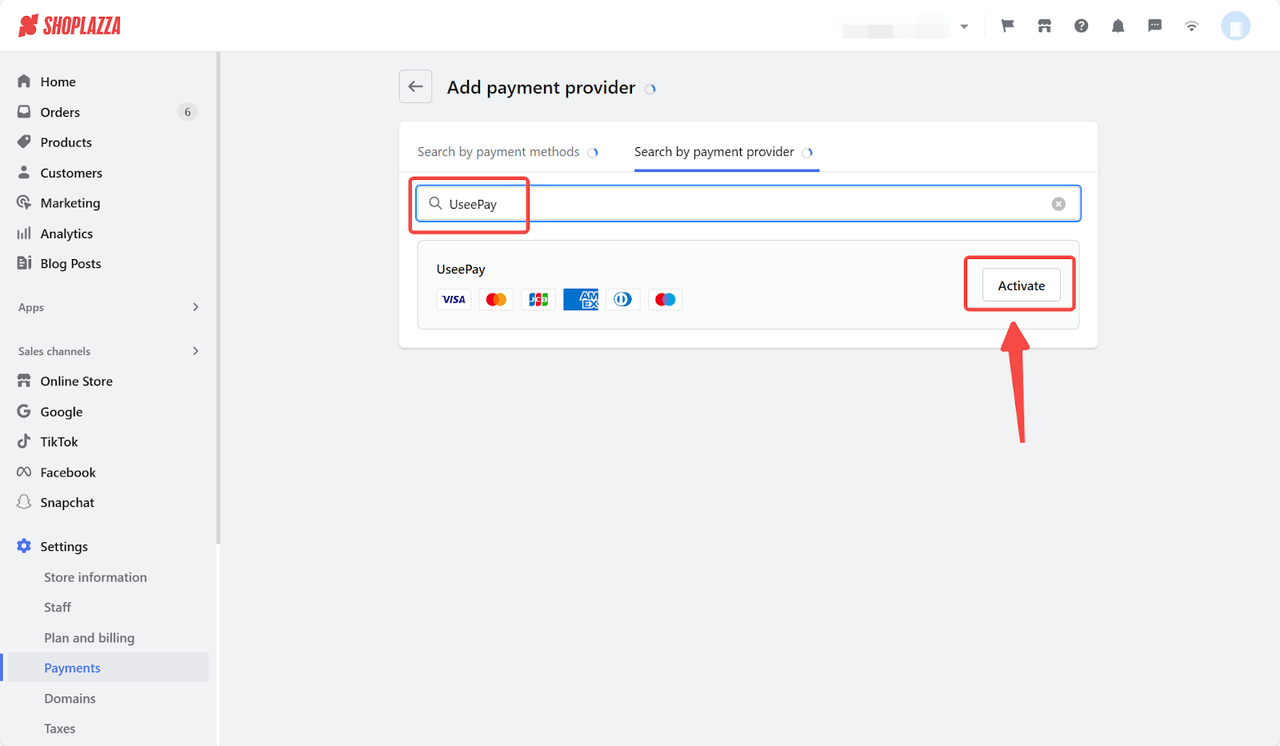Click the Customers person icon
The width and height of the screenshot is (1280, 746).
click(24, 173)
